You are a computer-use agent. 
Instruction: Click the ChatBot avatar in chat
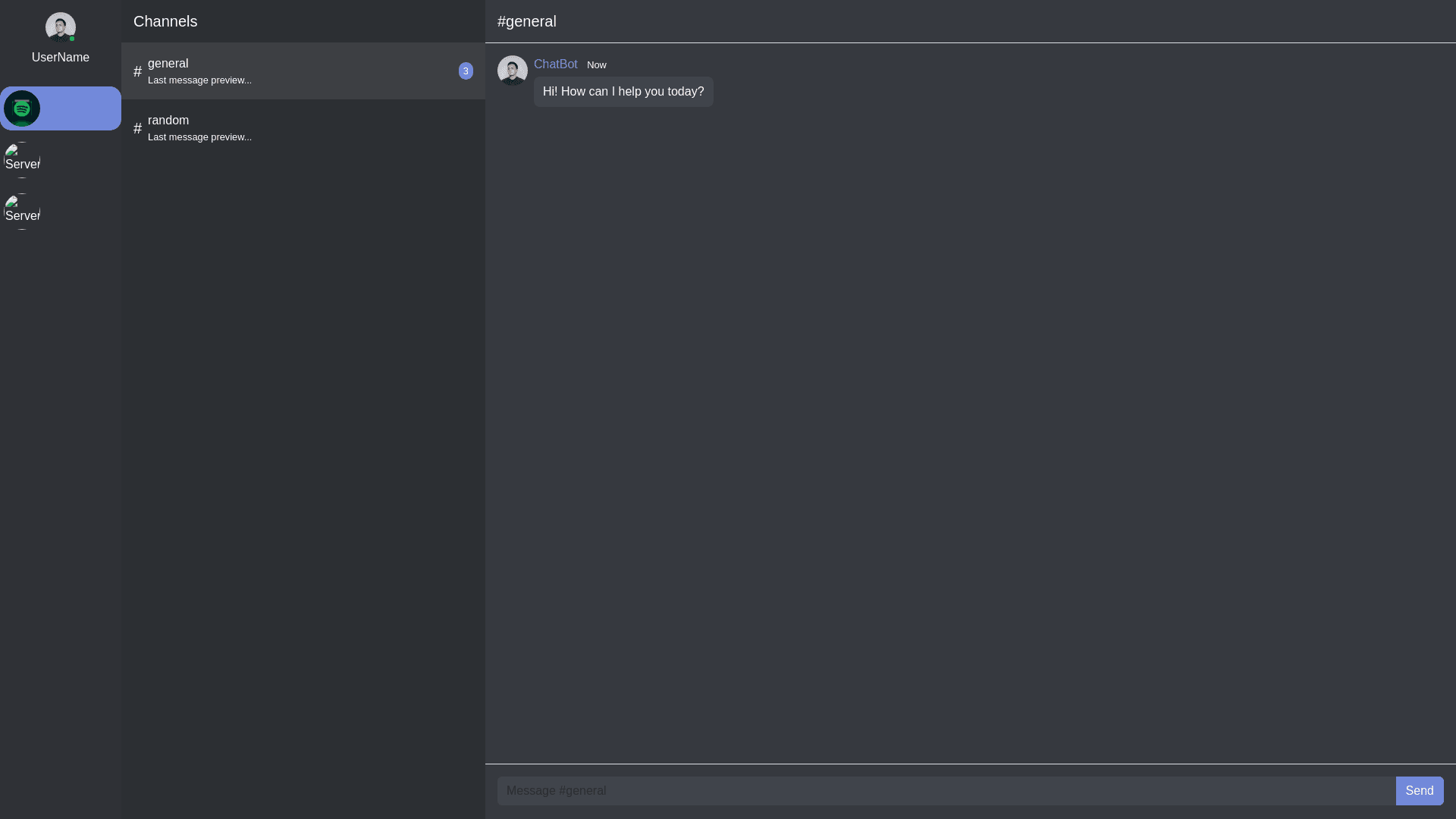click(513, 71)
